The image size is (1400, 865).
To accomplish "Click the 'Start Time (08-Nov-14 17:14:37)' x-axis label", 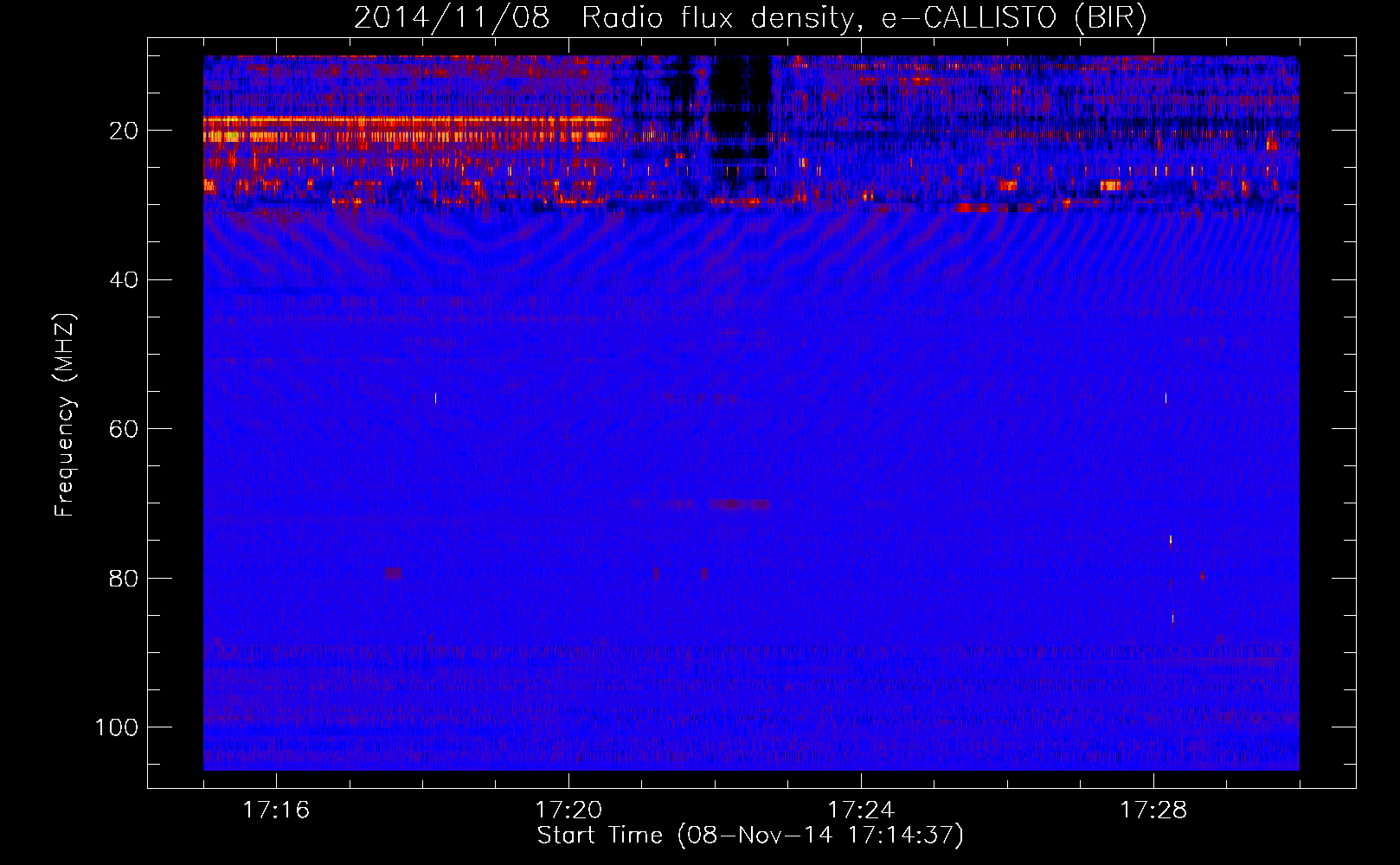I will coord(750,836).
